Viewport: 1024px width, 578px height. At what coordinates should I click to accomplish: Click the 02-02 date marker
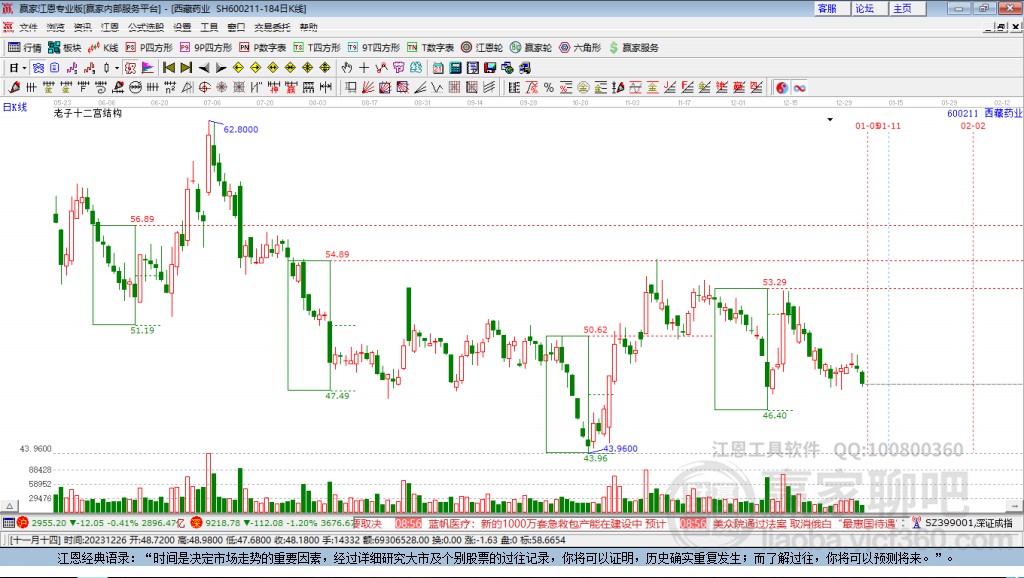(x=972, y=125)
